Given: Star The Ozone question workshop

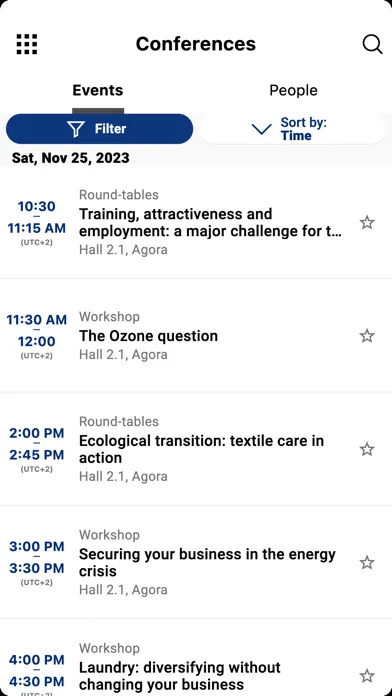Looking at the screenshot, I should point(367,336).
